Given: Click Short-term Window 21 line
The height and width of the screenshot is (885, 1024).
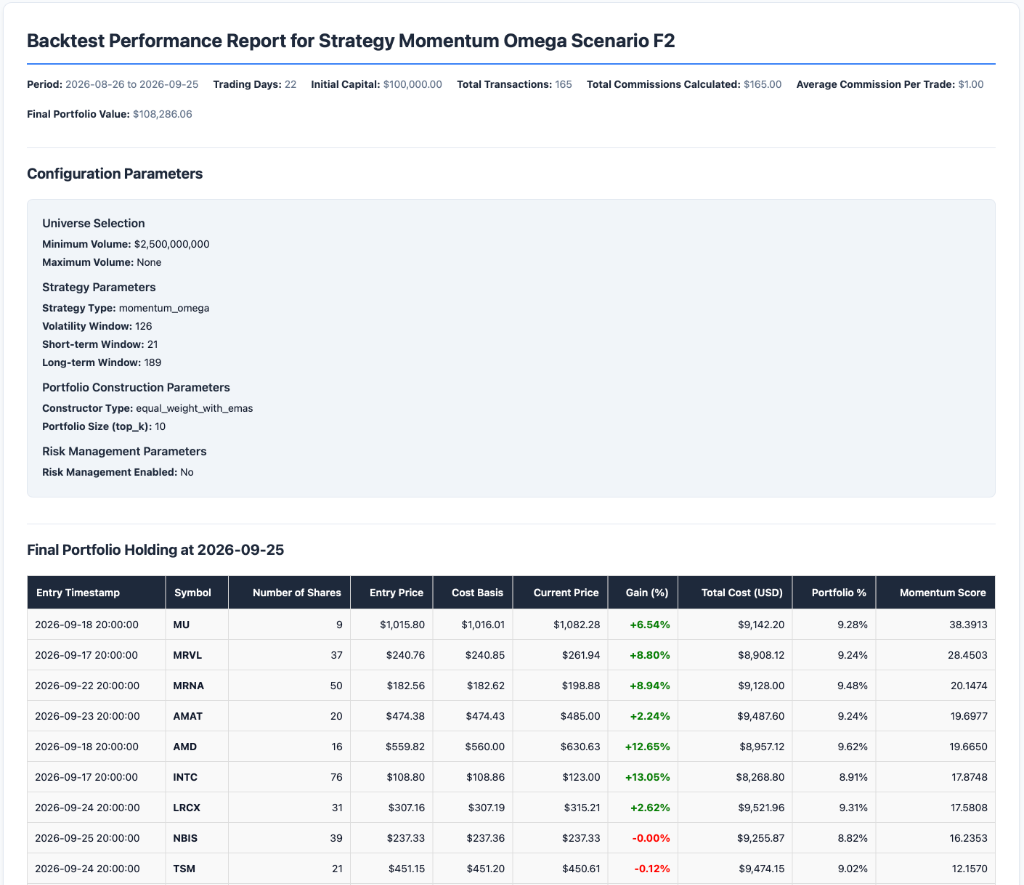Looking at the screenshot, I should pos(100,345).
